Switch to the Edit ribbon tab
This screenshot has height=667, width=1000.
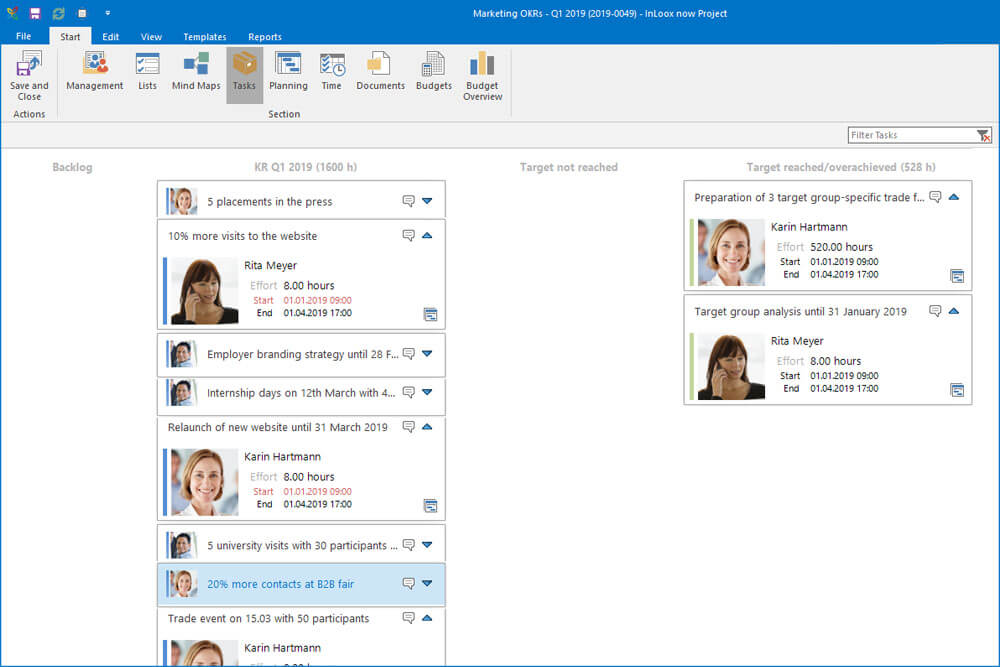110,36
